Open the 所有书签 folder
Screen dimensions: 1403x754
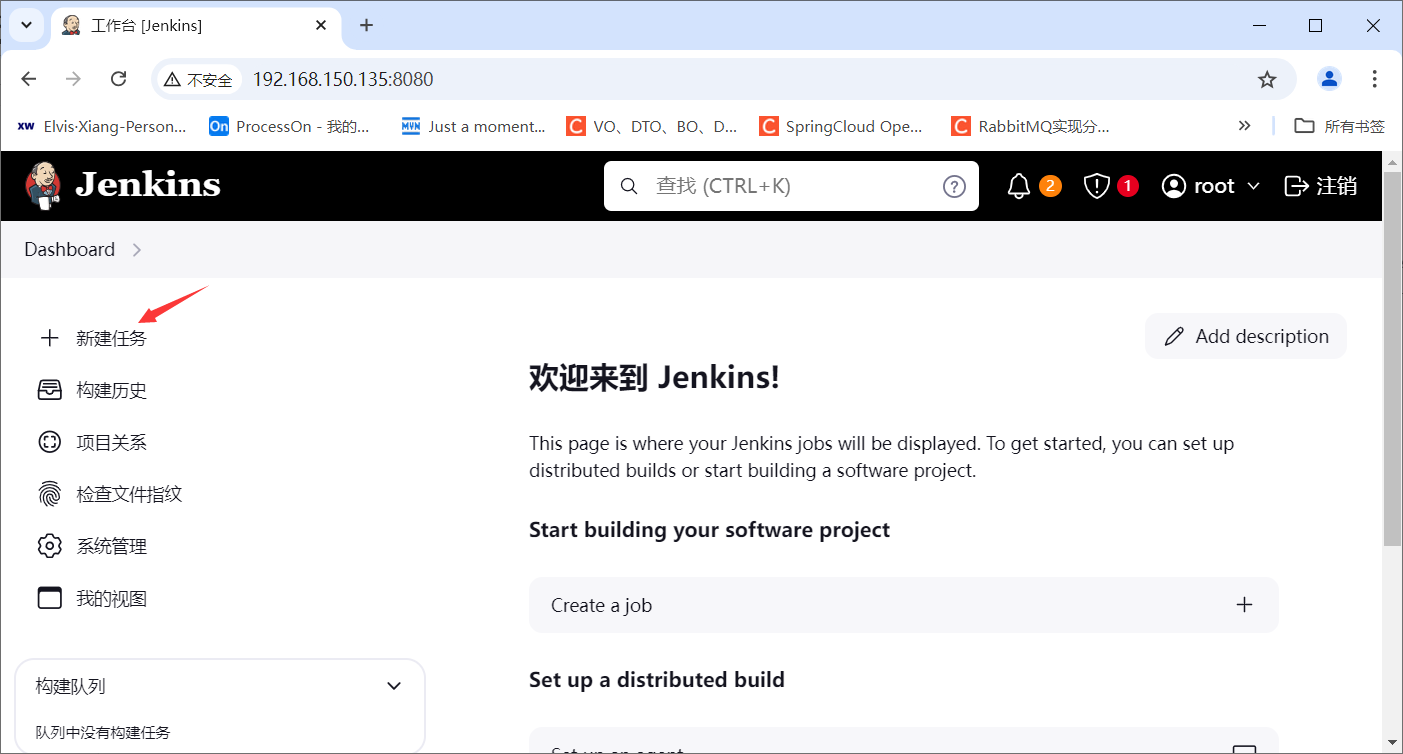click(x=1340, y=126)
